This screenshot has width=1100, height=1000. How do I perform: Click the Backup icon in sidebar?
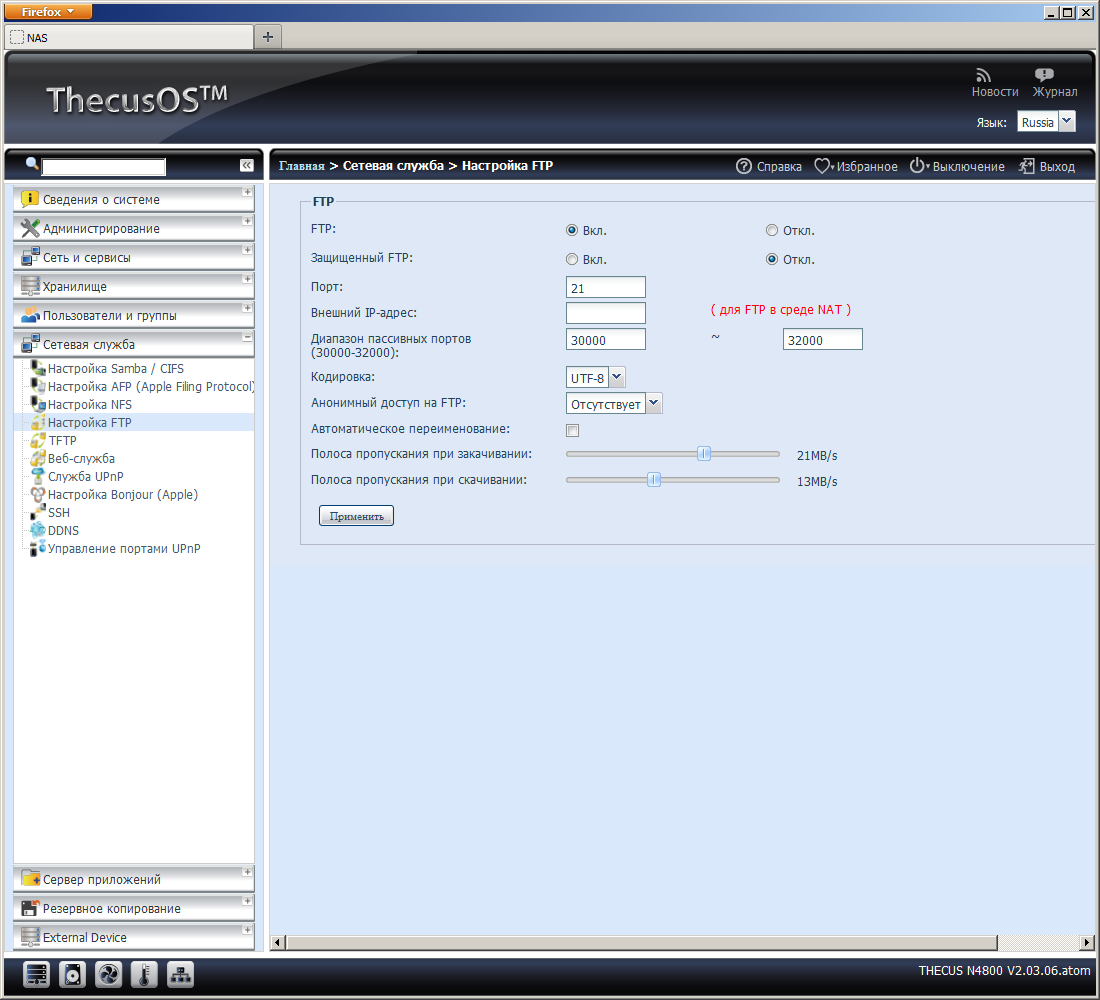[29, 908]
